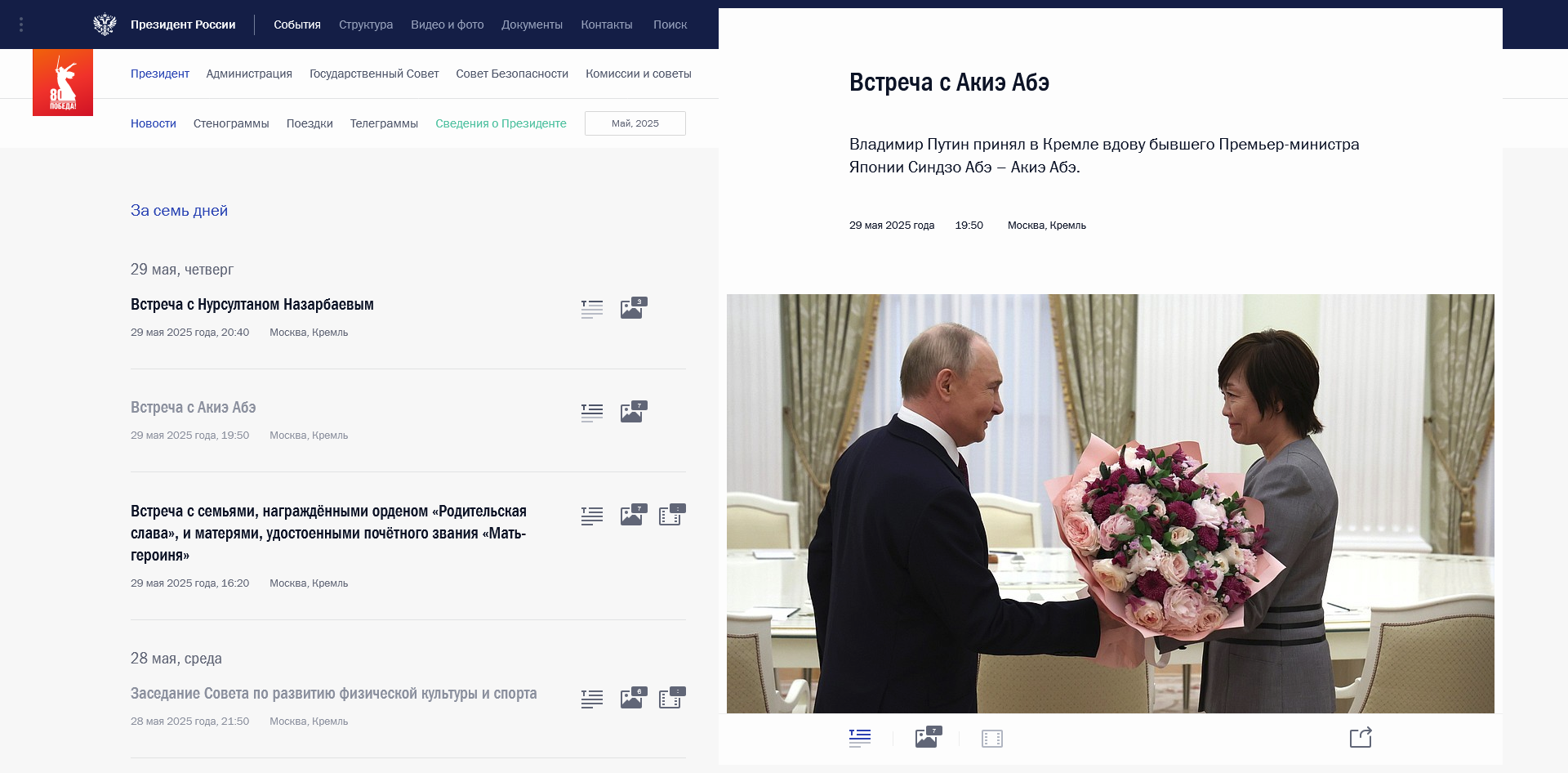Open the Структура menu
Screen dimensions: 1568x773
[366, 25]
